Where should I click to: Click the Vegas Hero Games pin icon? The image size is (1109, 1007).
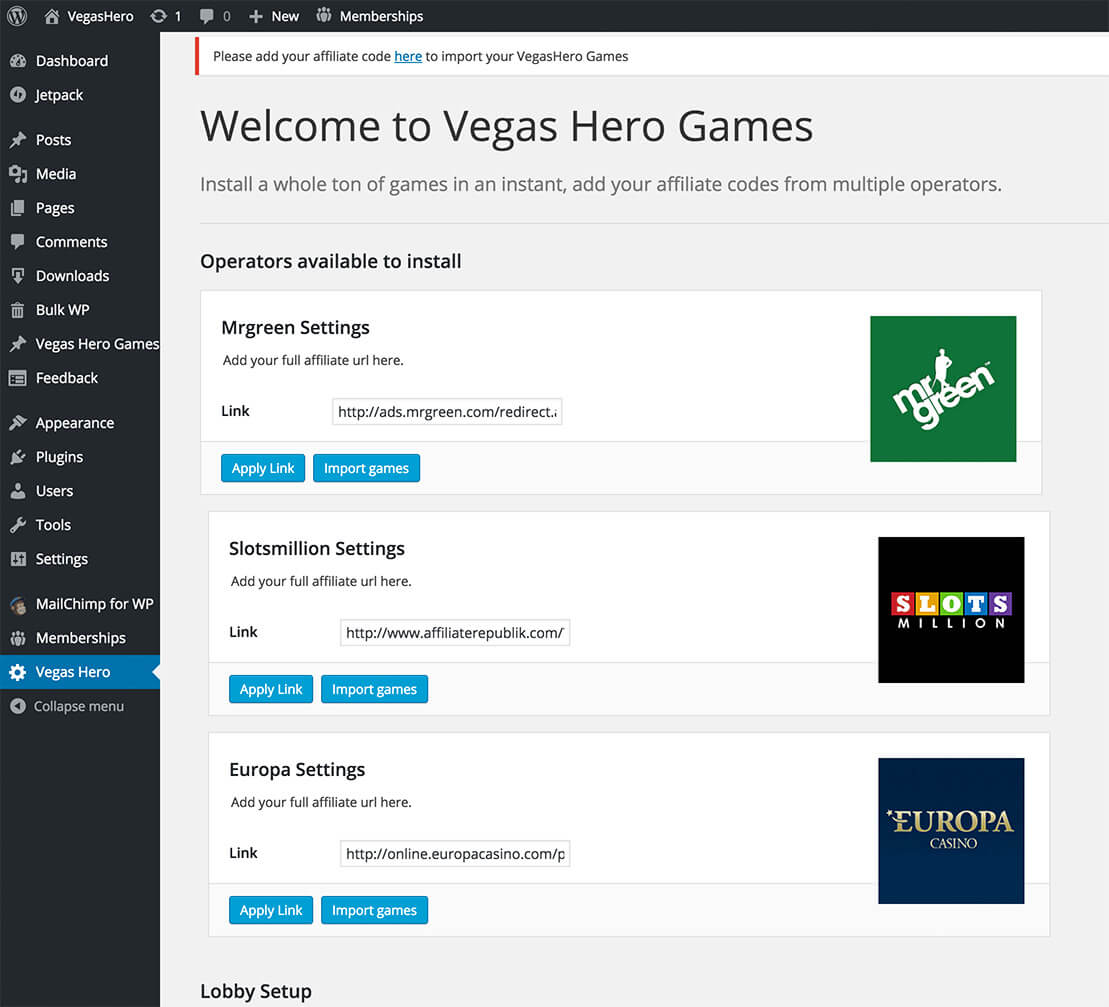pos(18,344)
